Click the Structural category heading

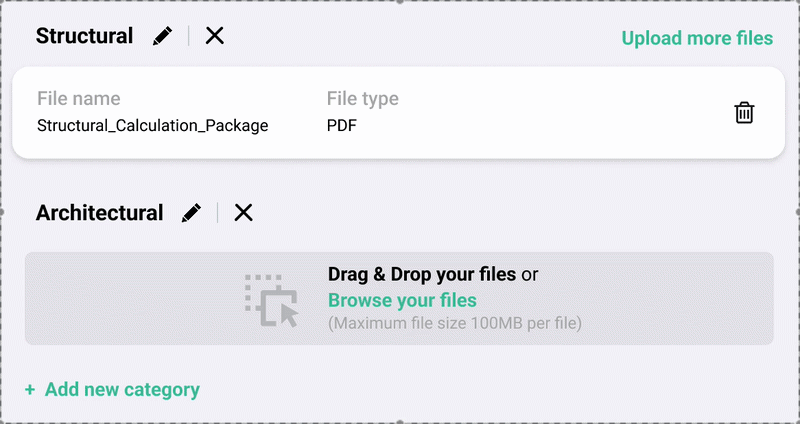(x=84, y=36)
